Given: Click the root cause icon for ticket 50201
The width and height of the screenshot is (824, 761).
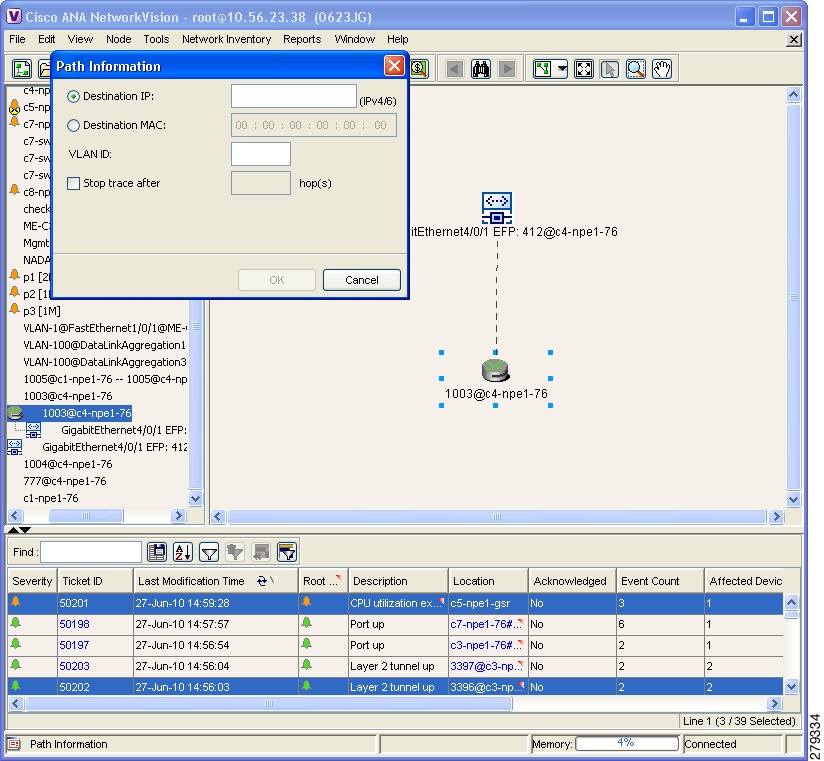Looking at the screenshot, I should click(x=306, y=602).
